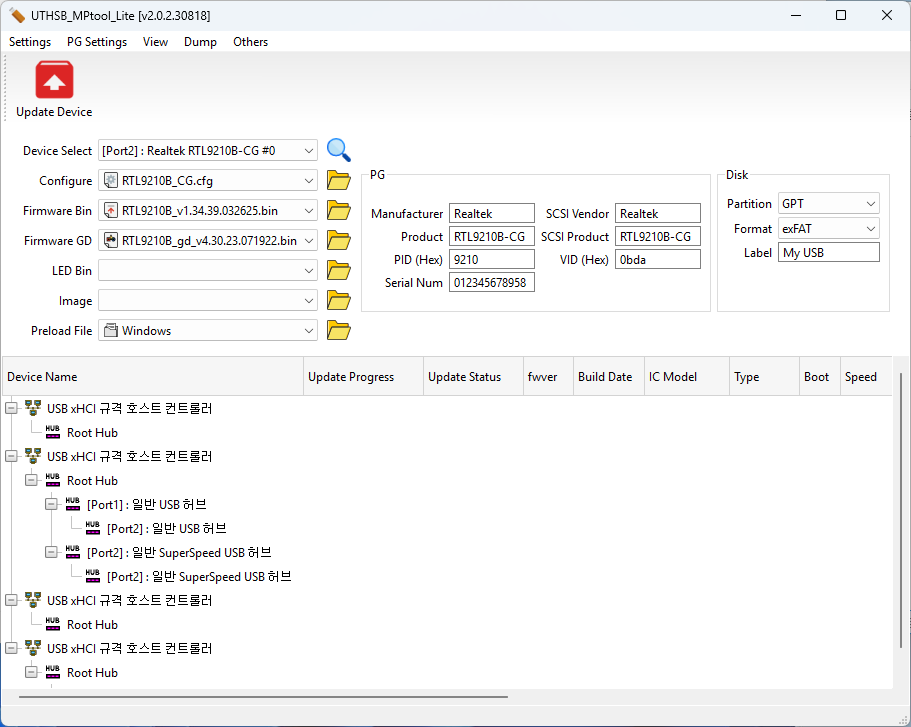Click hub icon of [Port1] 일반 USB 허브

pyautogui.click(x=73, y=504)
